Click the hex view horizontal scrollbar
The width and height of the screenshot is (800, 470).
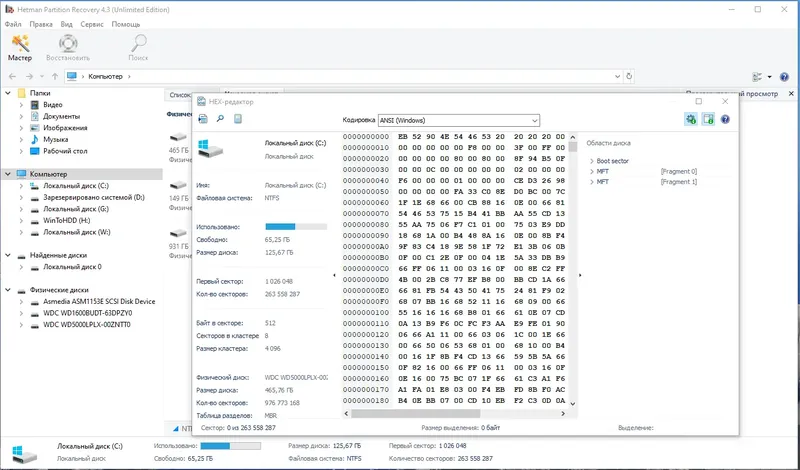click(415, 413)
